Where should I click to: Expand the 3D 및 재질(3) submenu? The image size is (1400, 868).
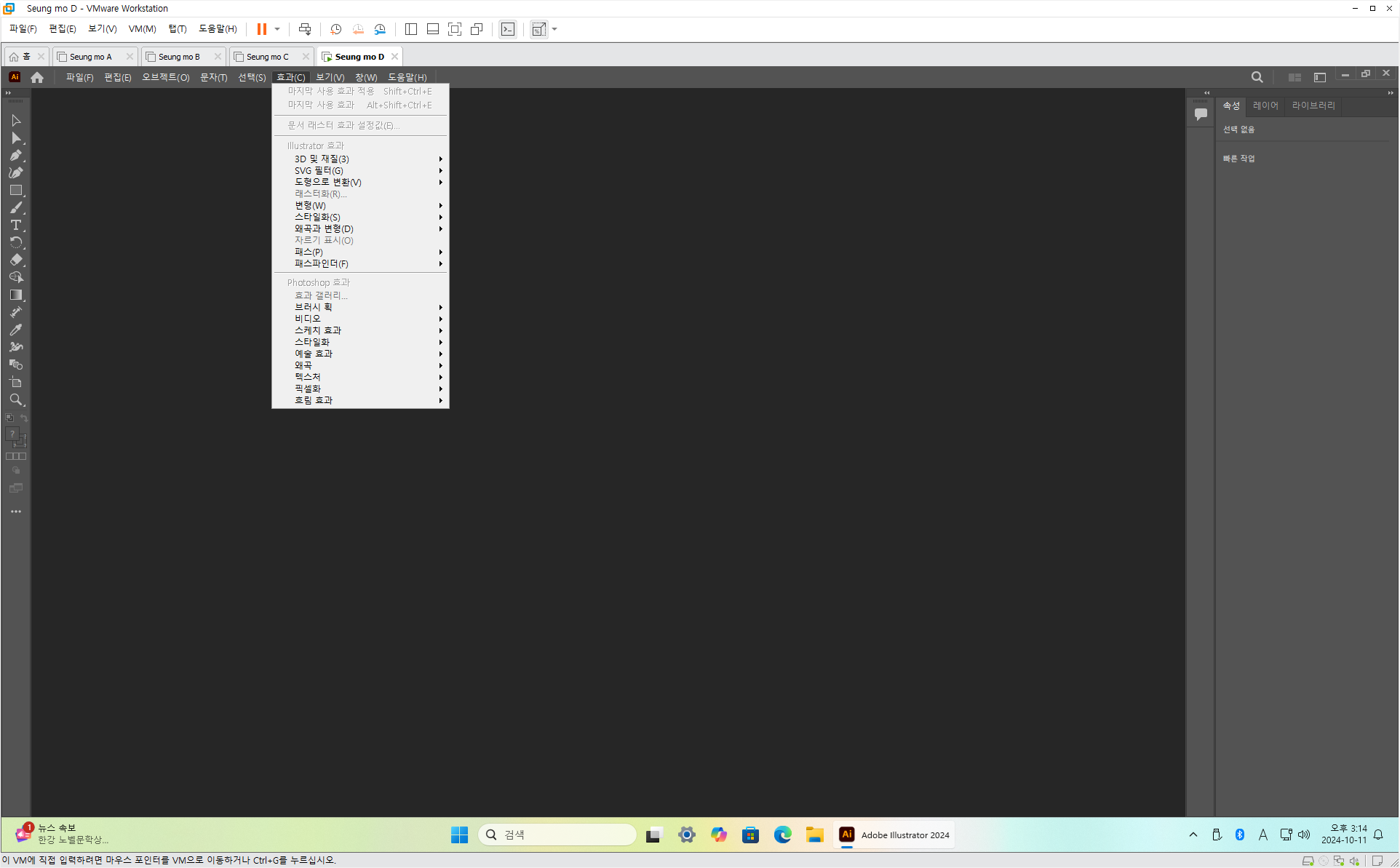(x=360, y=159)
